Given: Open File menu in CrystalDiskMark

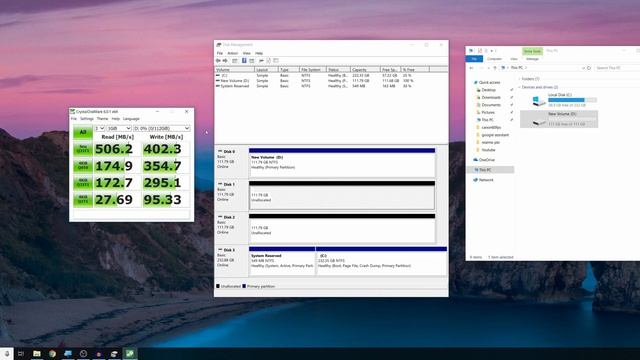Looking at the screenshot, I should pyautogui.click(x=74, y=119).
